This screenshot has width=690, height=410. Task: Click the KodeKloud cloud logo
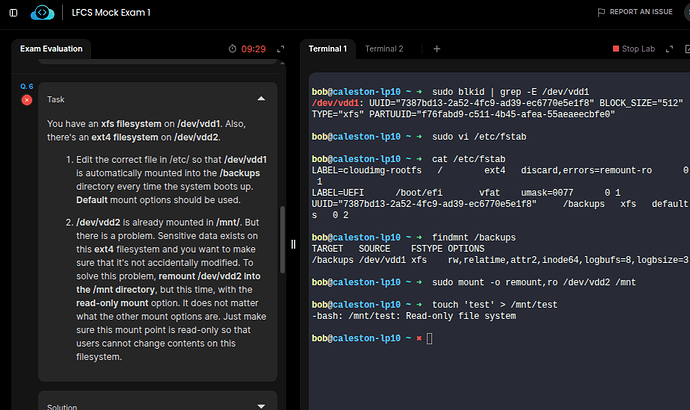tap(44, 12)
